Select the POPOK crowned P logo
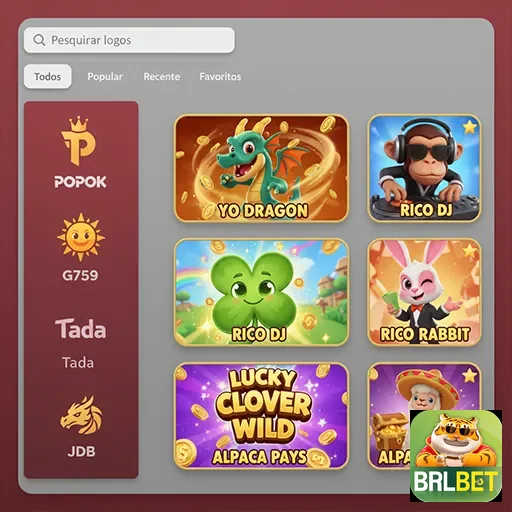The height and width of the screenshot is (512, 512). (x=79, y=141)
